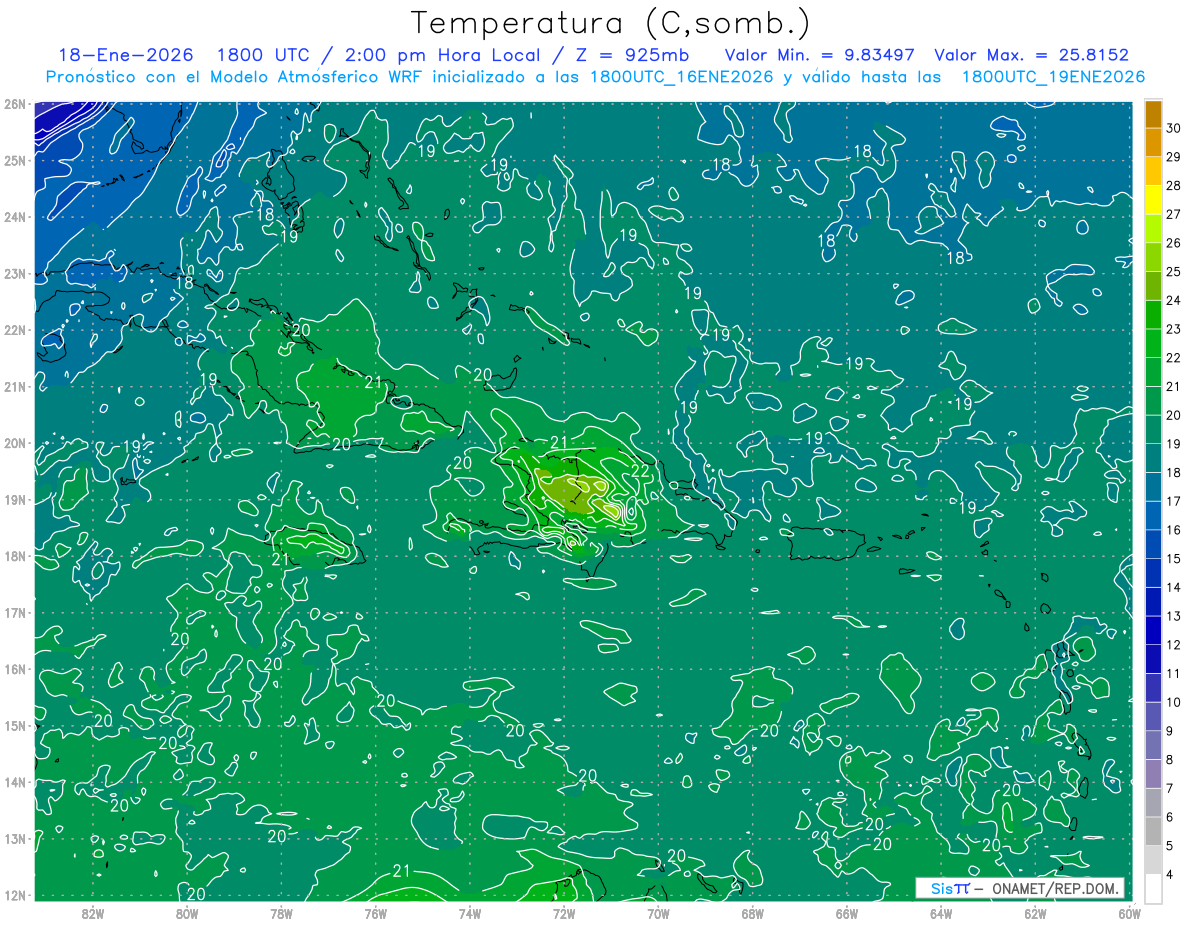The width and height of the screenshot is (1200, 927).
Task: Click longitude axis label "82W"
Action: click(93, 913)
